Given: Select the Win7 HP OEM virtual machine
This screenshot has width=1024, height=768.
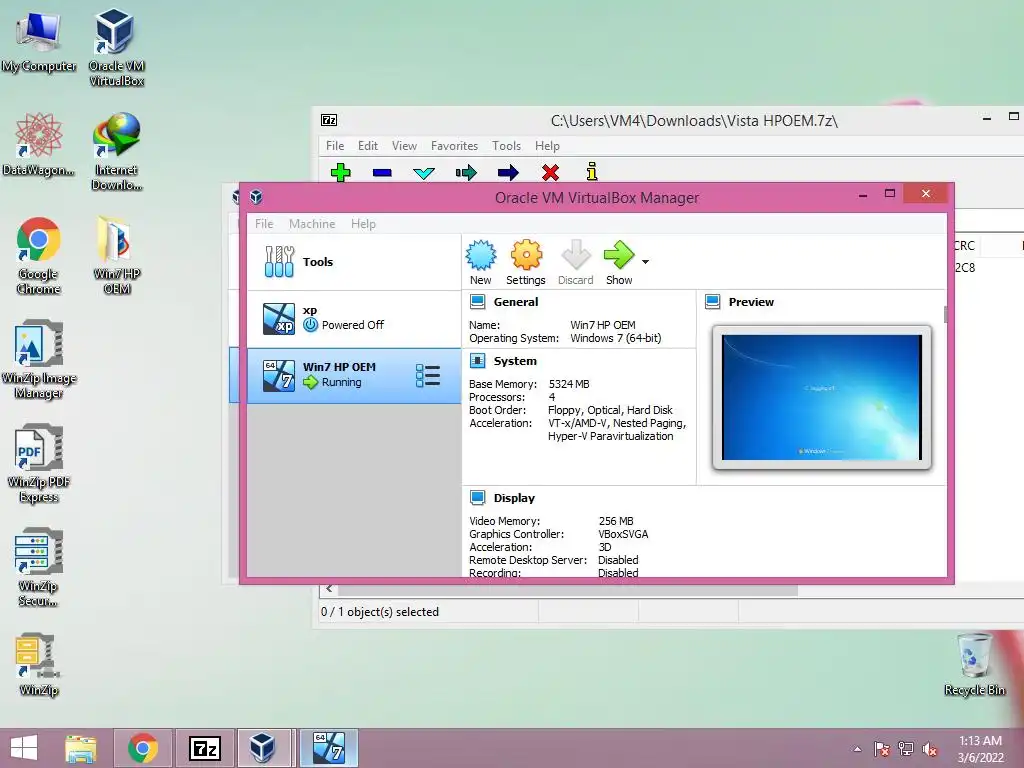Looking at the screenshot, I should coord(353,376).
